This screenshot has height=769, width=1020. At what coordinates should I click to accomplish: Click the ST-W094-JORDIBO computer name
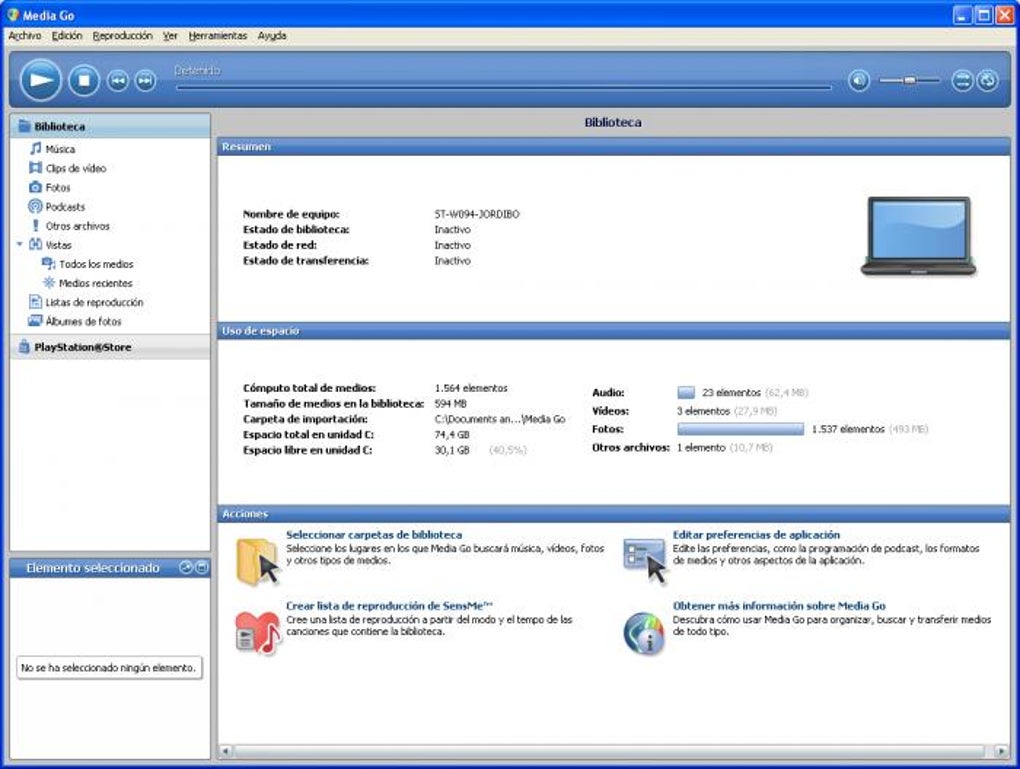pos(477,214)
